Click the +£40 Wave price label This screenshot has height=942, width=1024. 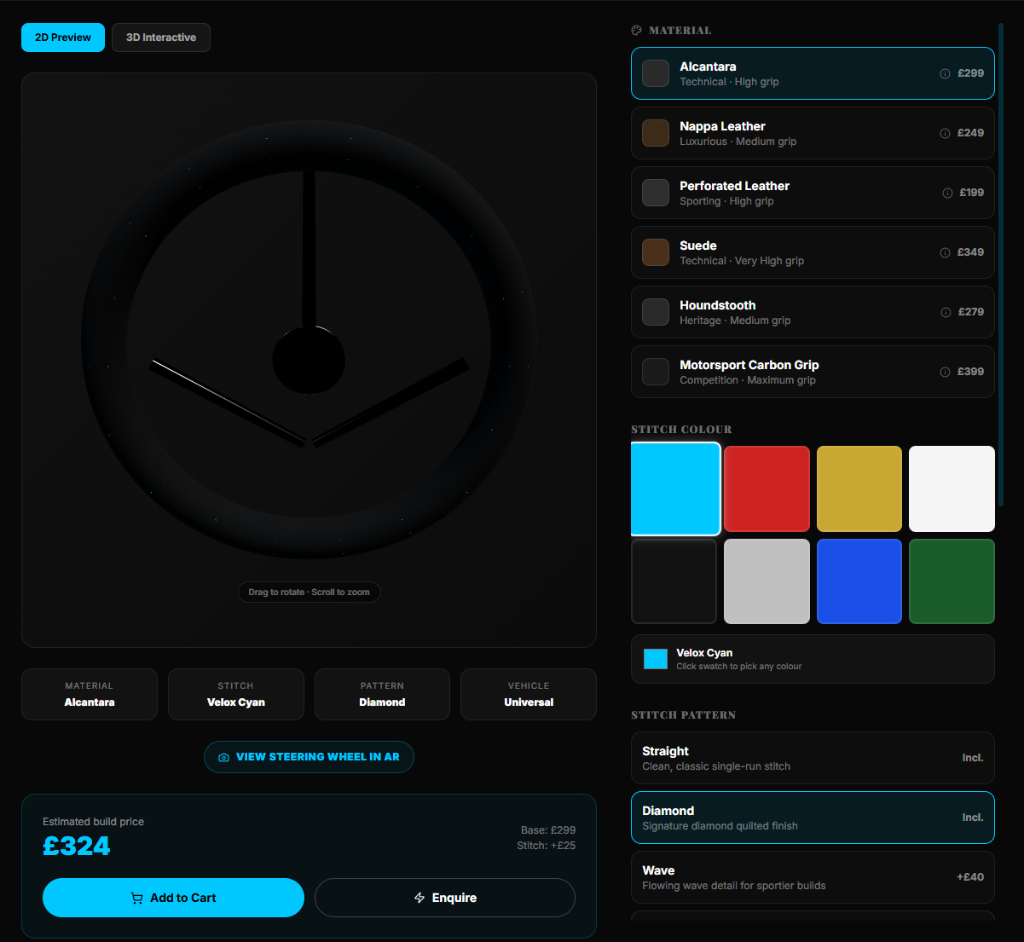tap(970, 877)
